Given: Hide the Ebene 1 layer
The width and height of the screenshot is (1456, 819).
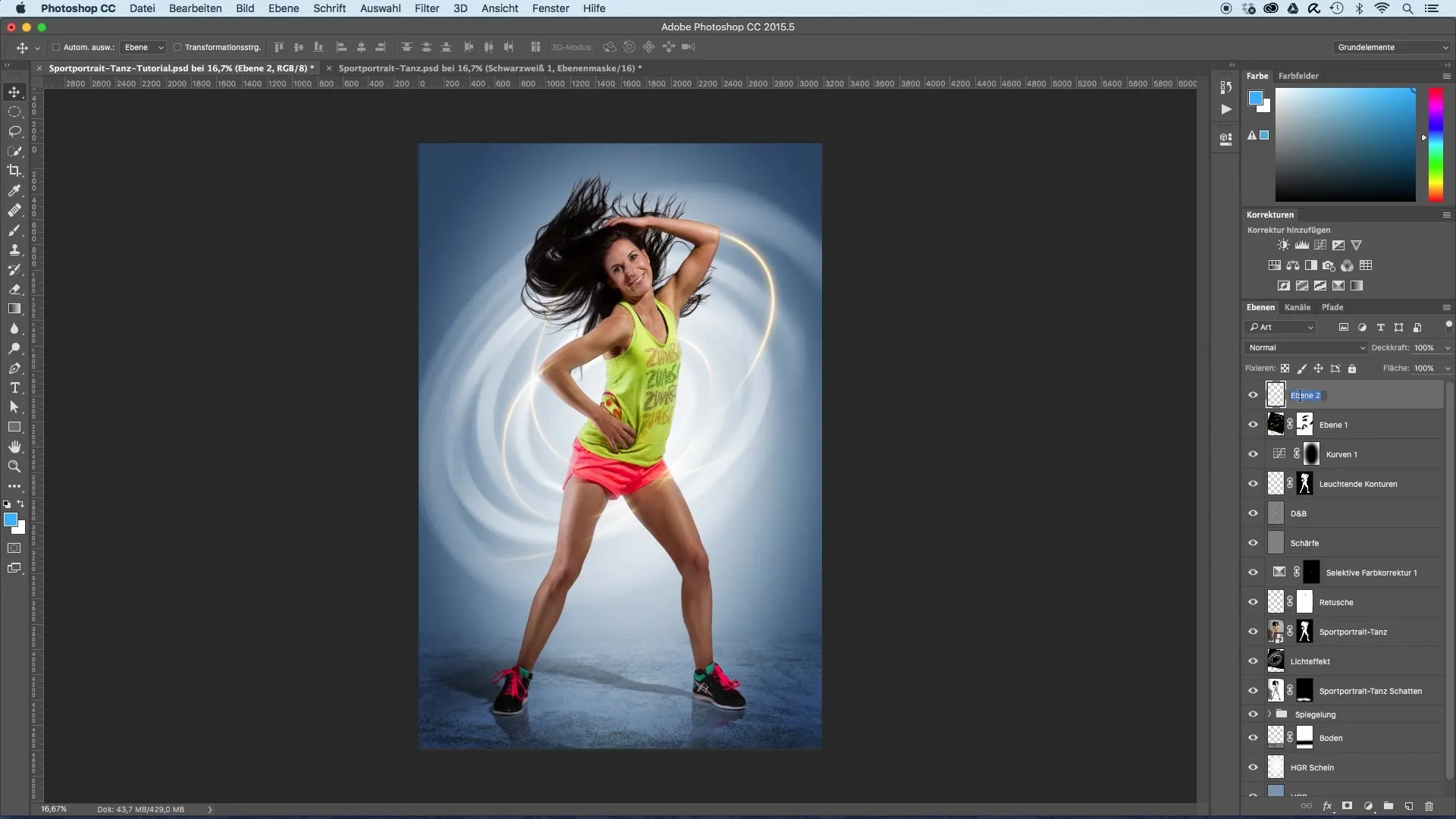Looking at the screenshot, I should tap(1253, 425).
